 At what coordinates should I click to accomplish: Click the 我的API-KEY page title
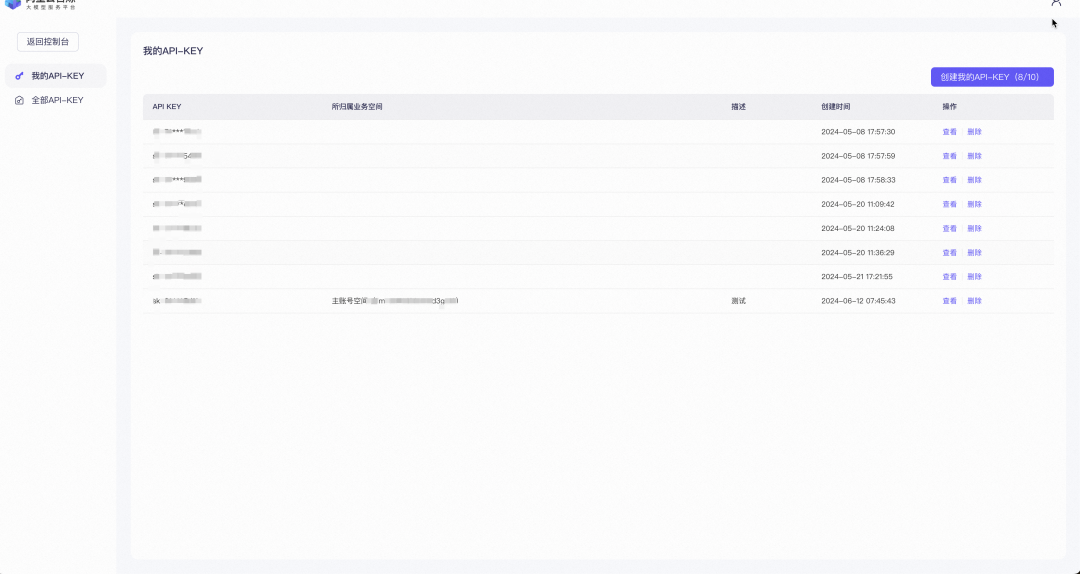173,51
